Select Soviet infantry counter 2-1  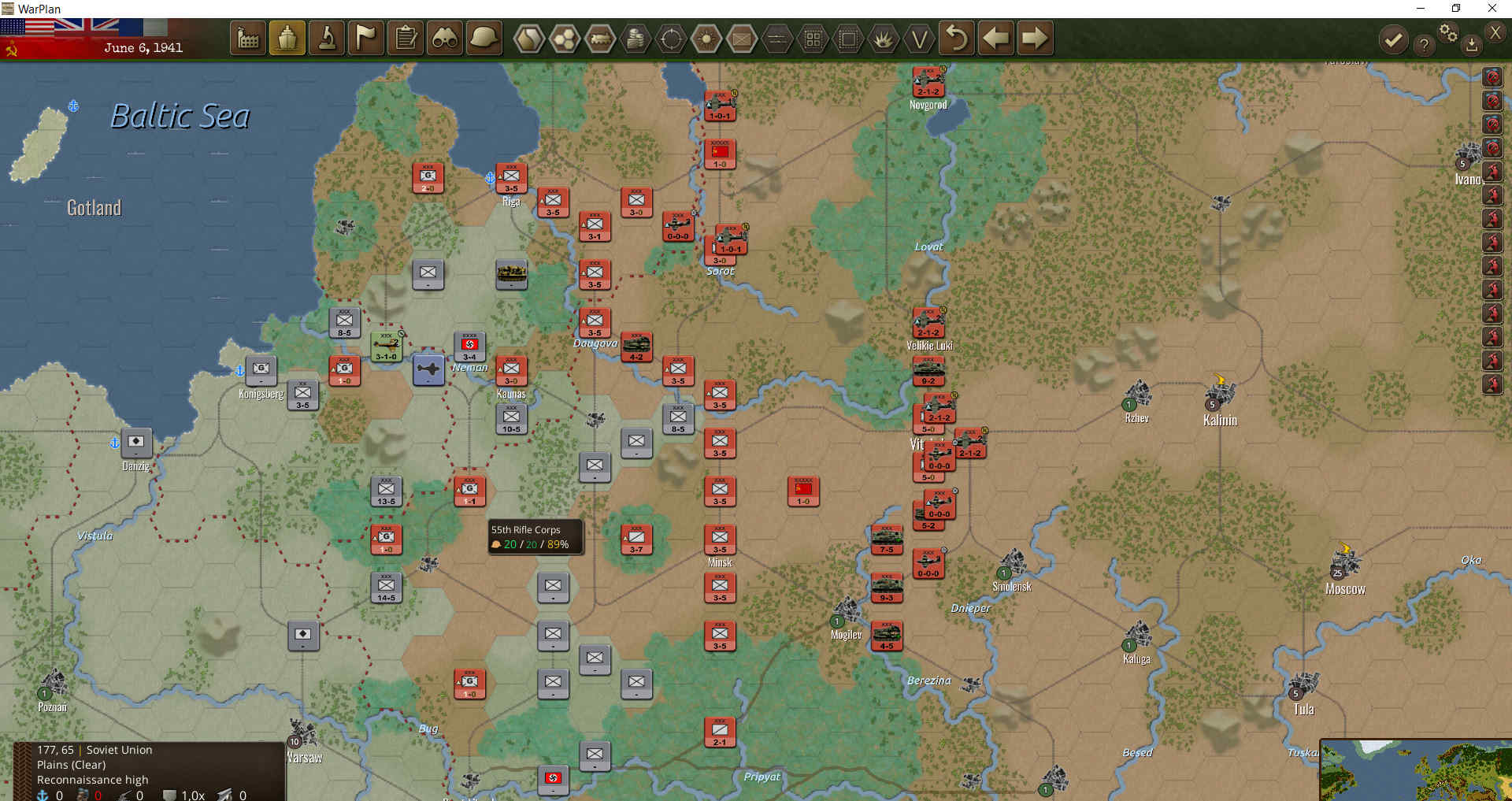pyautogui.click(x=720, y=732)
